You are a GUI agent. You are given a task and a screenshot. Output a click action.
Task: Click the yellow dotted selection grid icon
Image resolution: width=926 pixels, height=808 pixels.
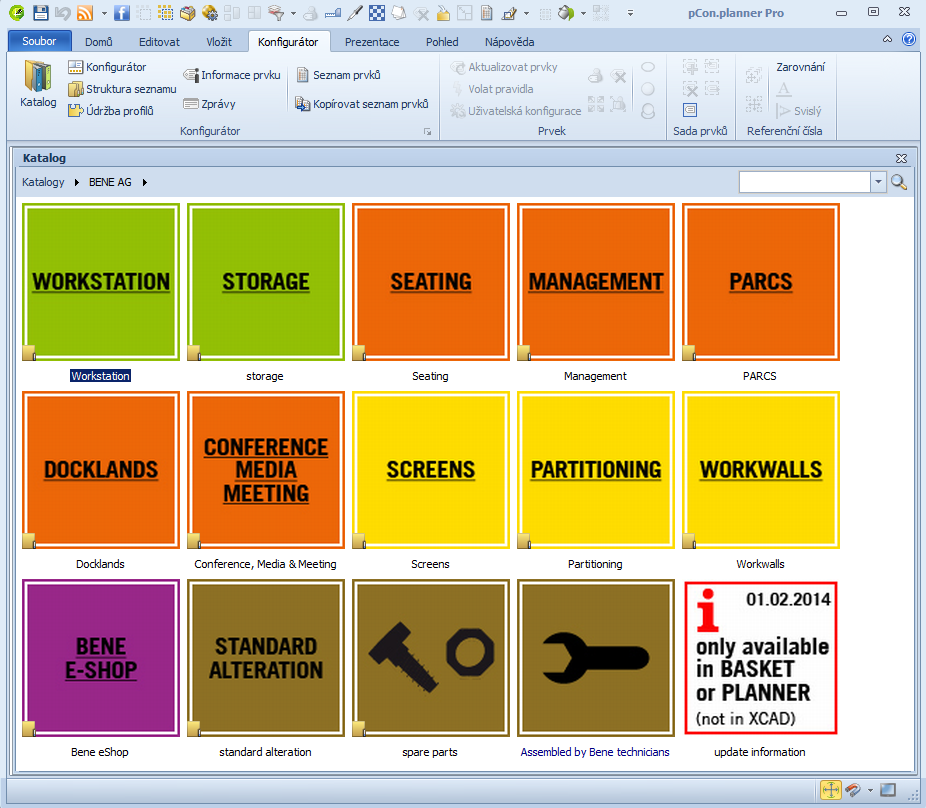coord(165,12)
